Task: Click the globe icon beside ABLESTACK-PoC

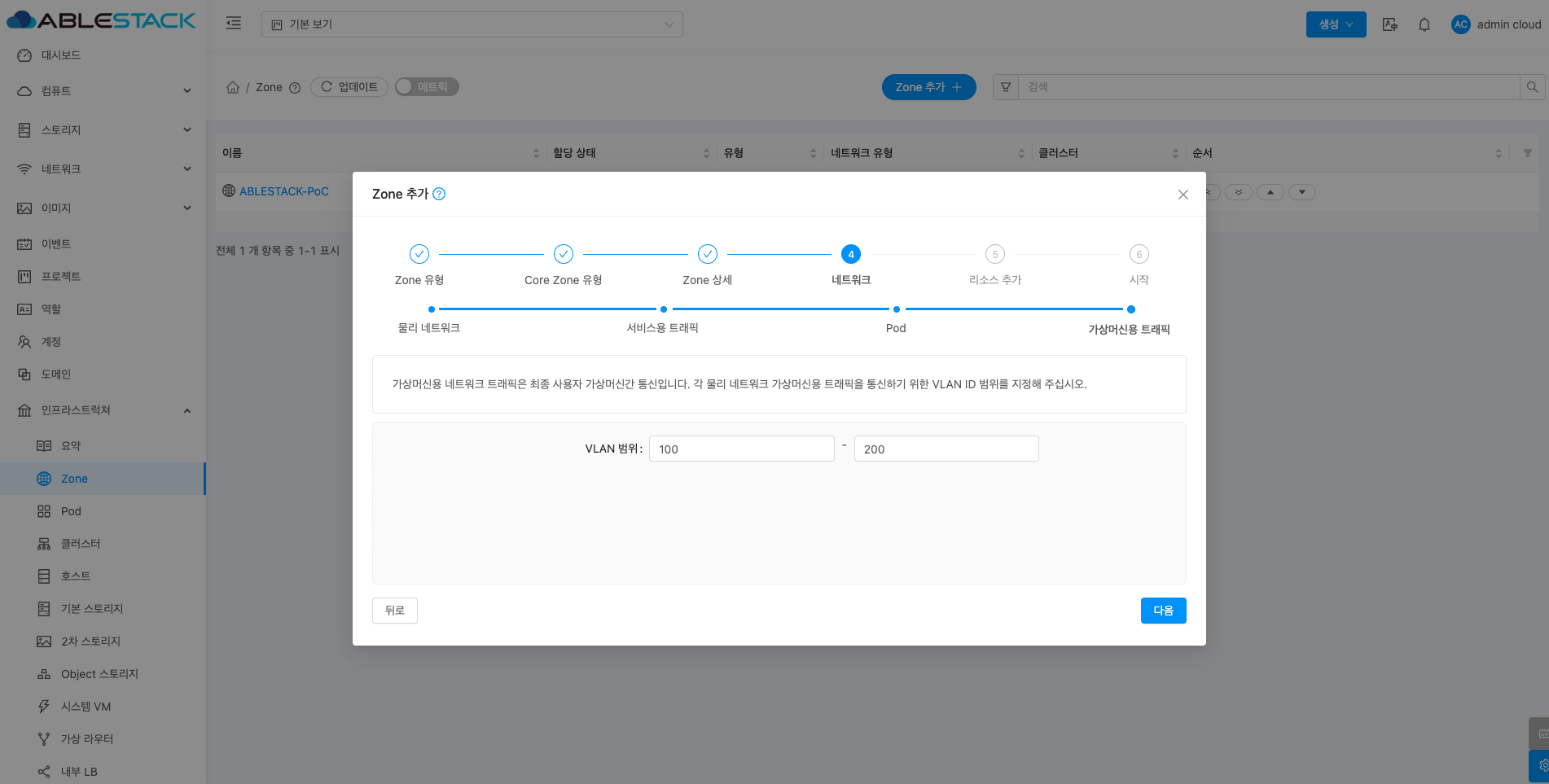Action: tap(229, 191)
